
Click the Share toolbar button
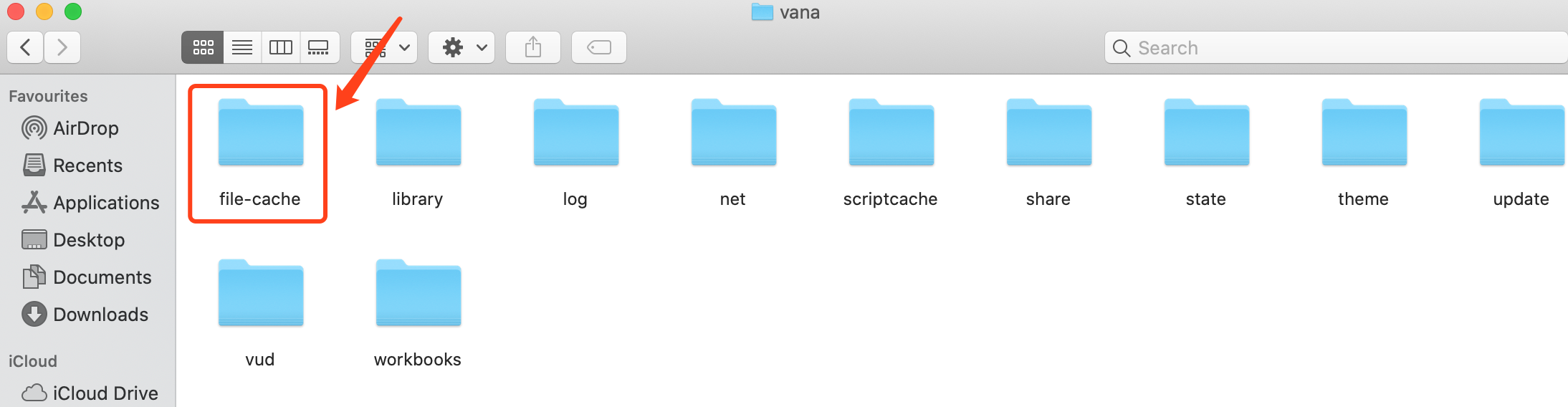(x=533, y=47)
